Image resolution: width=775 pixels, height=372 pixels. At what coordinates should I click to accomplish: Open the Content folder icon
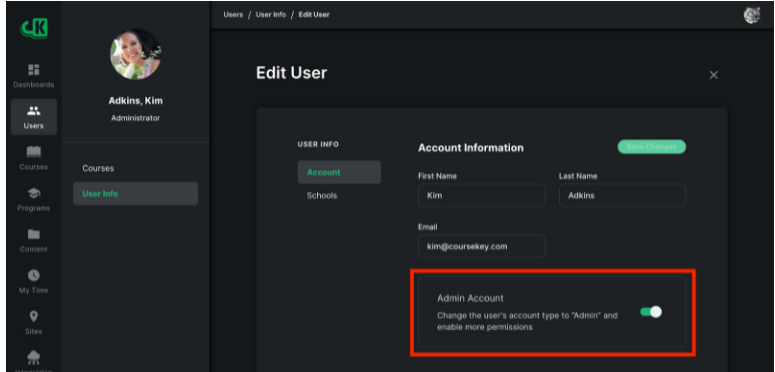(x=34, y=234)
